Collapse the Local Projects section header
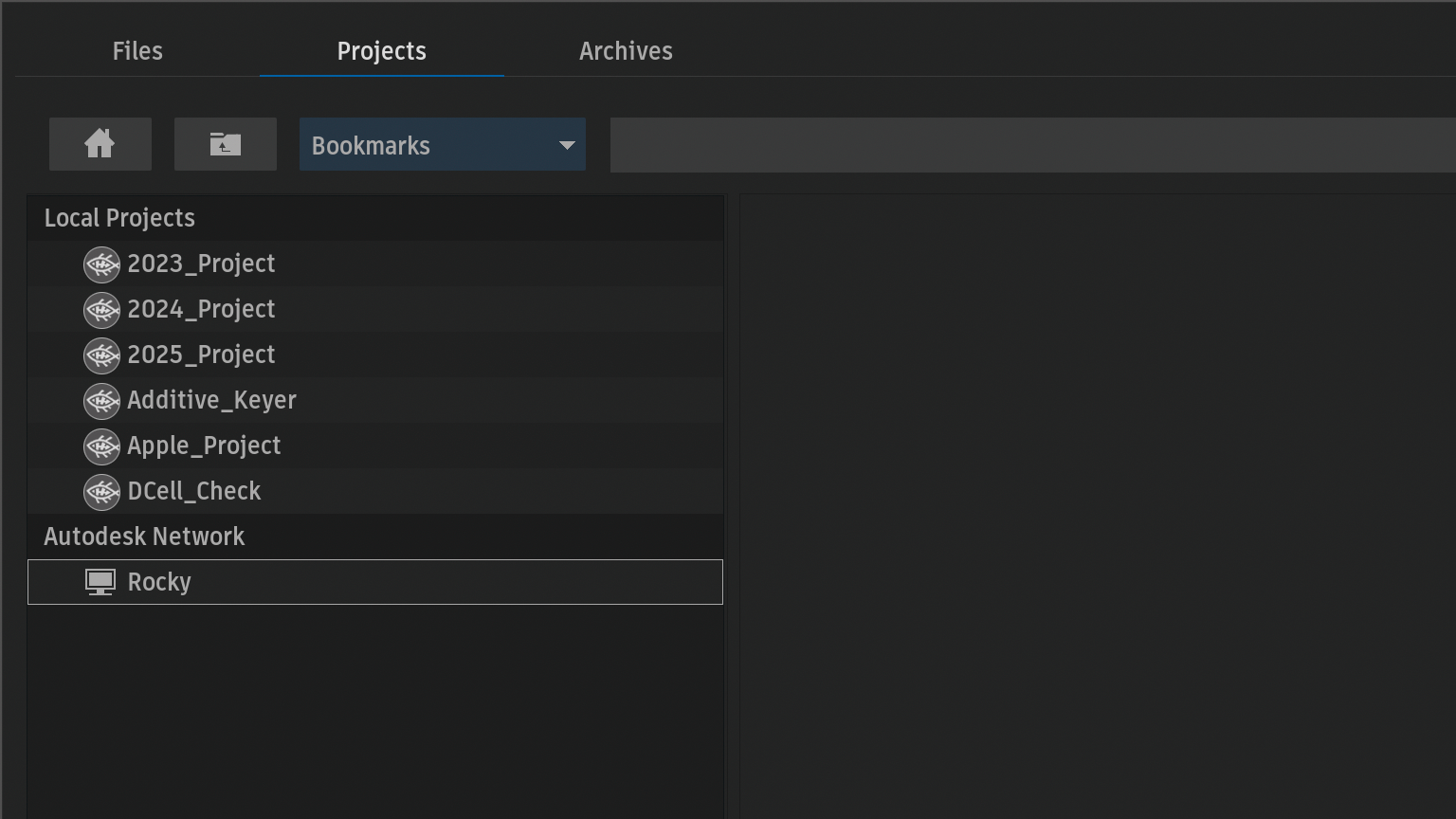Screen dimensions: 1456x819 [x=119, y=218]
